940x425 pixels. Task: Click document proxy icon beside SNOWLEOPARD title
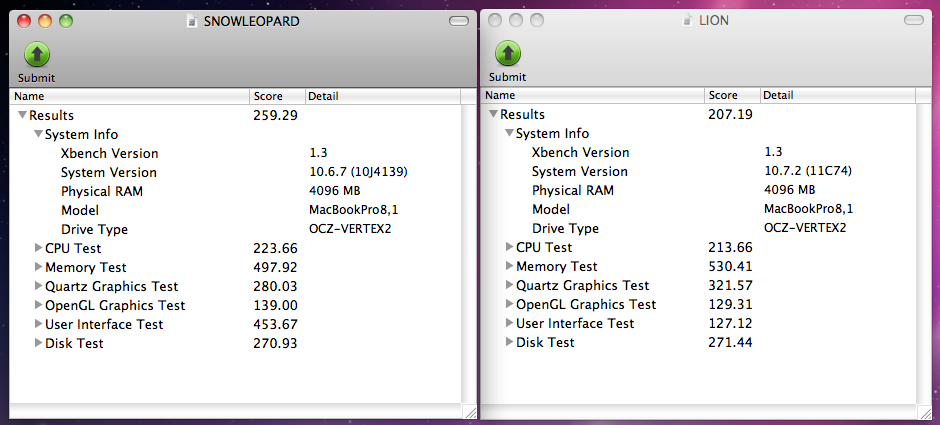(192, 22)
